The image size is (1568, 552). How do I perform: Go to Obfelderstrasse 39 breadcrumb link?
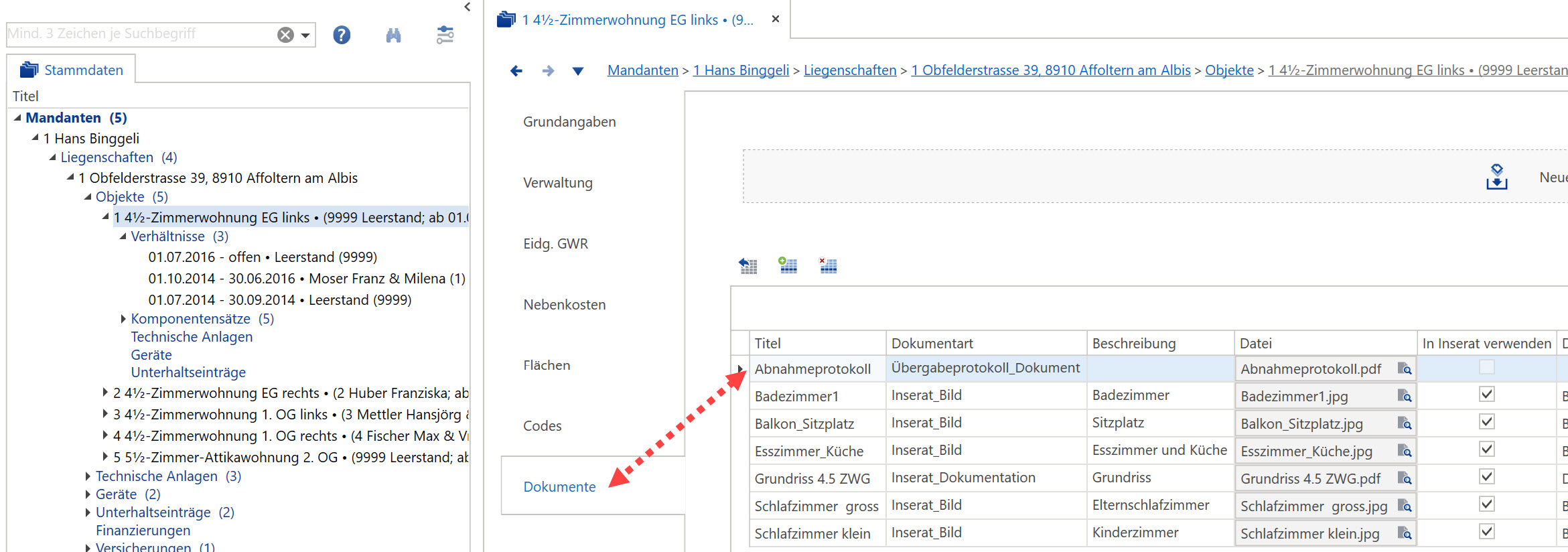tap(1051, 70)
